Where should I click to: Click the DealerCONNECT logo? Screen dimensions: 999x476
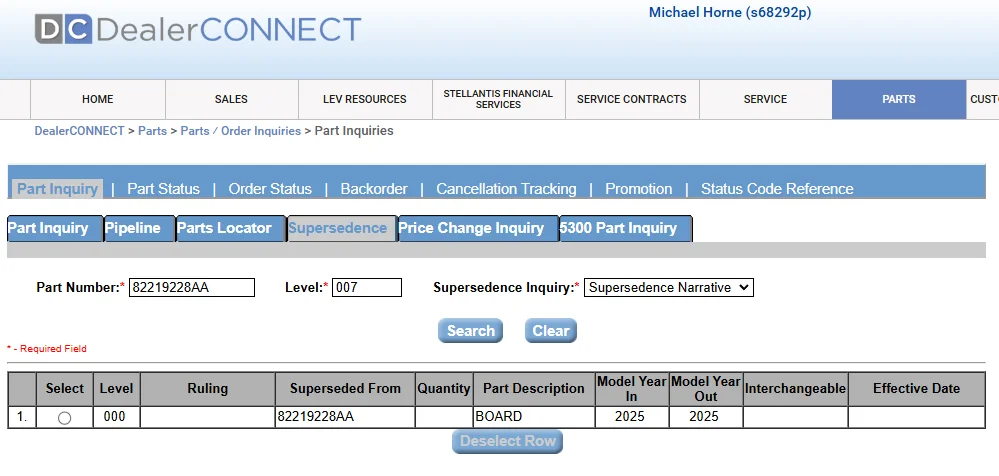point(198,29)
